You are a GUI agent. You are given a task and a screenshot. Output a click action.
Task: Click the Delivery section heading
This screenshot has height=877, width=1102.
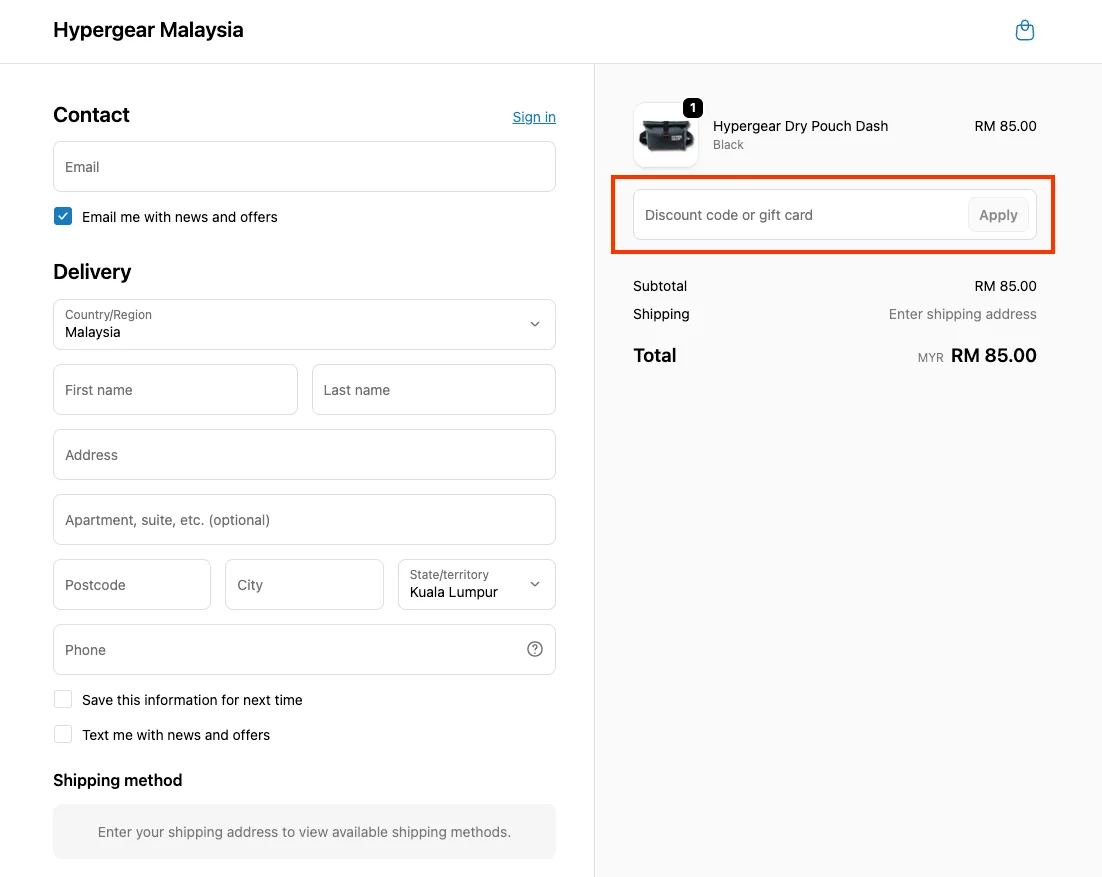92,272
